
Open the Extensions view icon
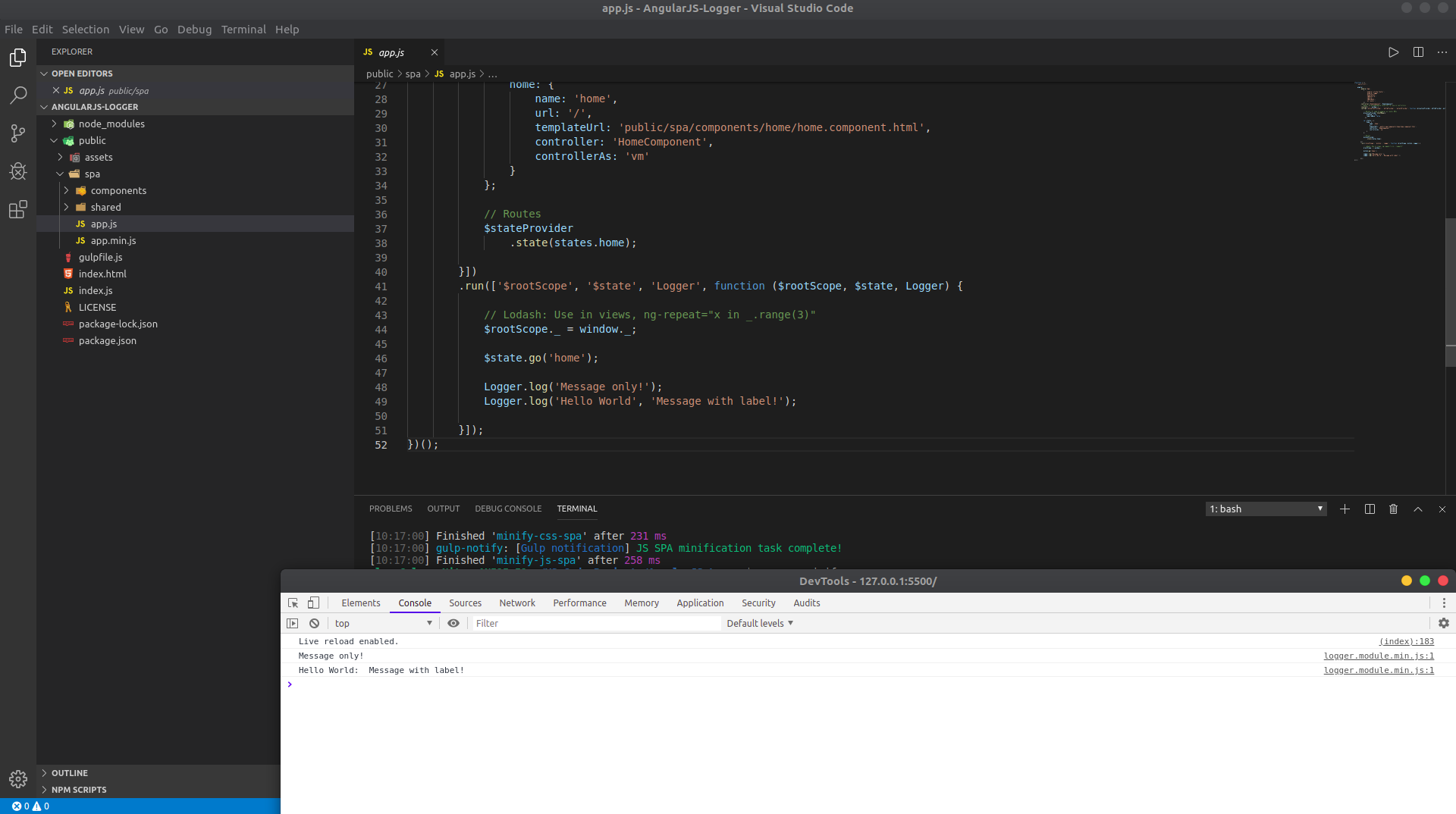(18, 209)
